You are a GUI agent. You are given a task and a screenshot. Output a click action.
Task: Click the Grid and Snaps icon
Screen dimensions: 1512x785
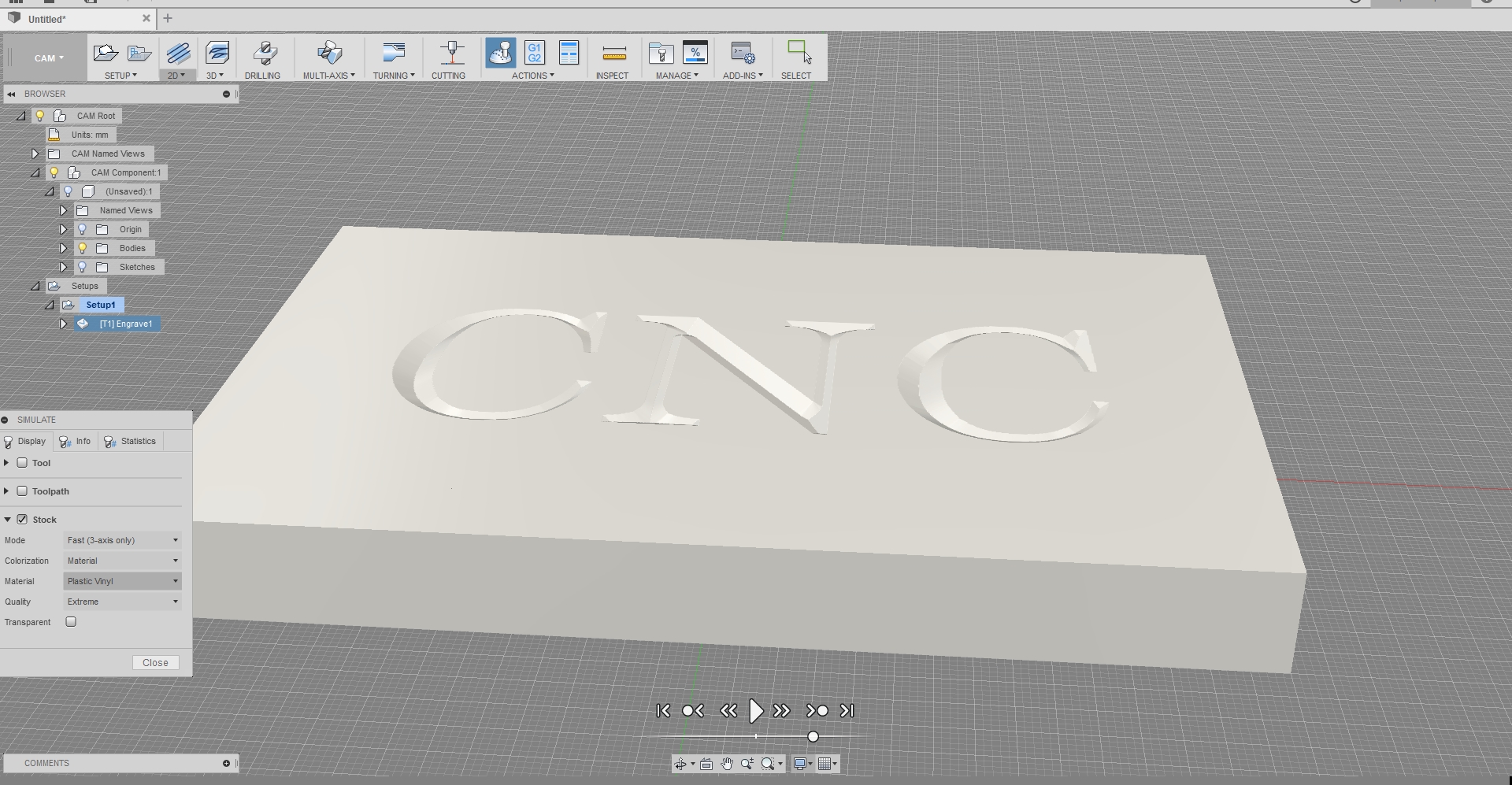tap(825, 764)
